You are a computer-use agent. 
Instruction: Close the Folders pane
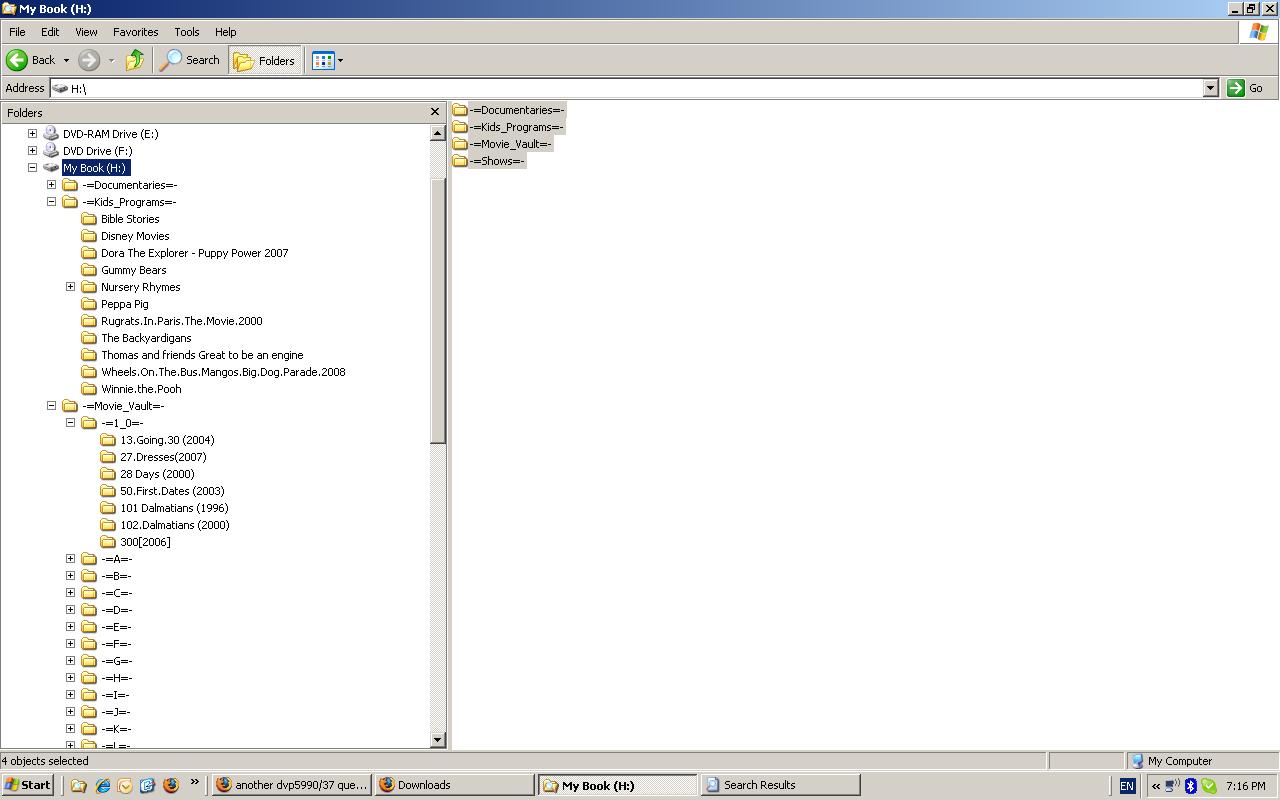click(x=434, y=112)
